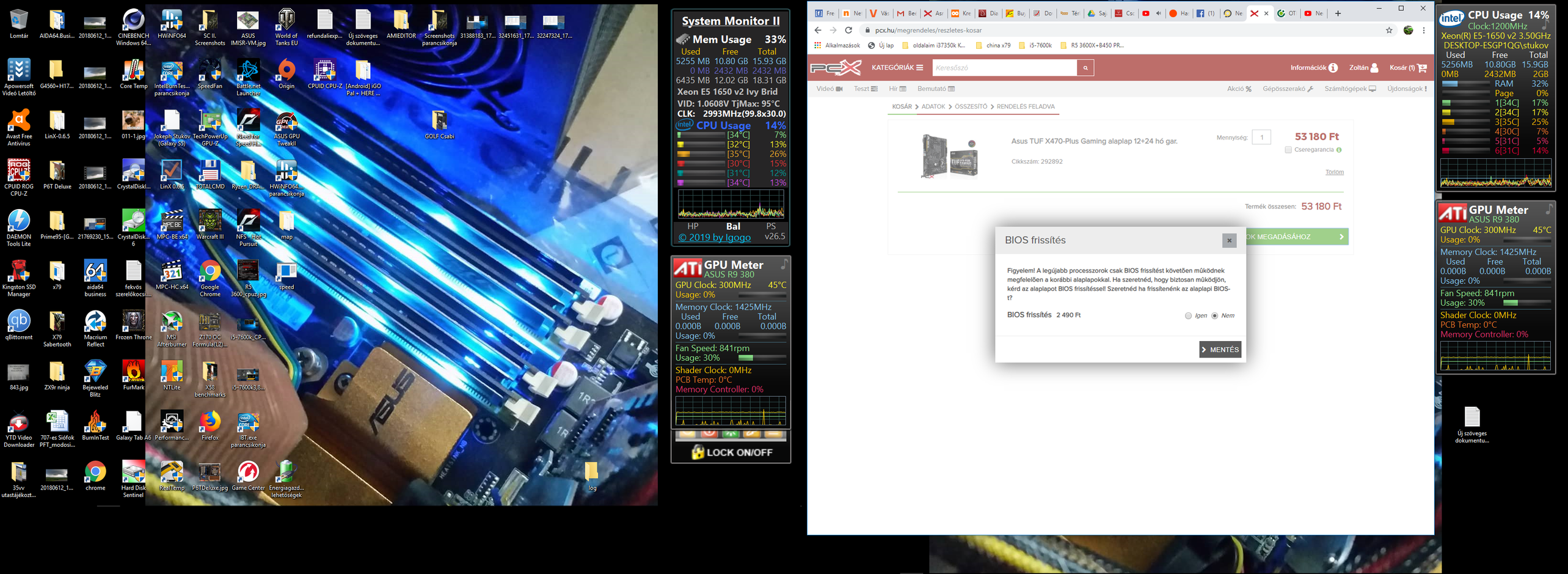Image resolution: width=1568 pixels, height=574 pixels.
Task: Open the Lomtár recycle bin
Action: click(x=19, y=24)
